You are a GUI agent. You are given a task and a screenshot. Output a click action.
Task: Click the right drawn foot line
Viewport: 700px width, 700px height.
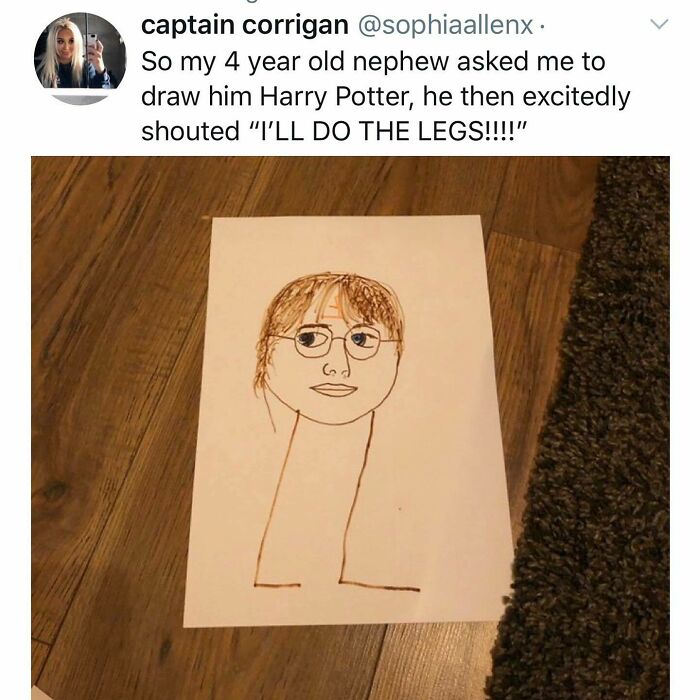(379, 586)
